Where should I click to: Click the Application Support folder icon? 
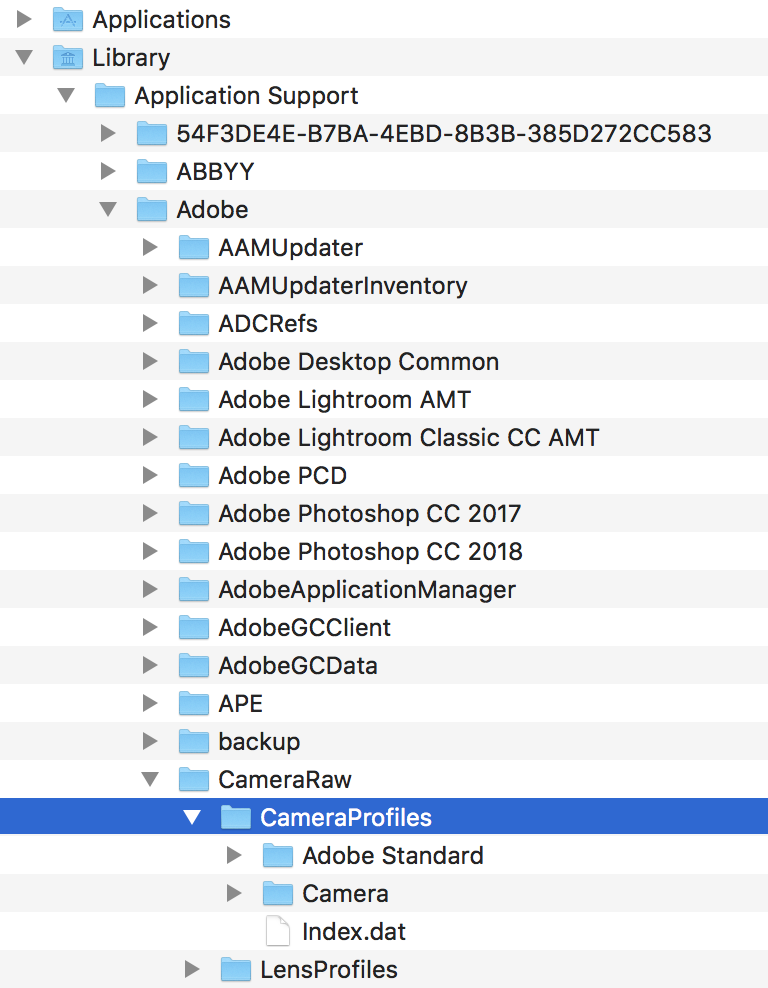click(110, 96)
